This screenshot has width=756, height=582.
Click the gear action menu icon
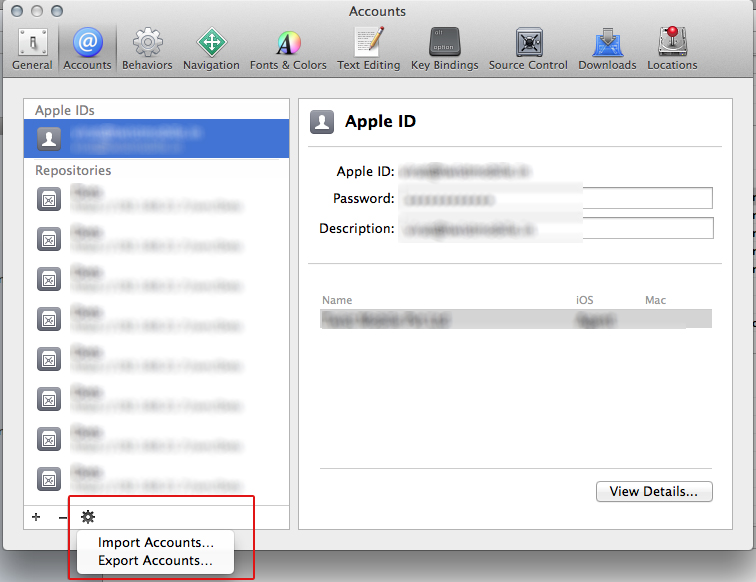click(88, 517)
